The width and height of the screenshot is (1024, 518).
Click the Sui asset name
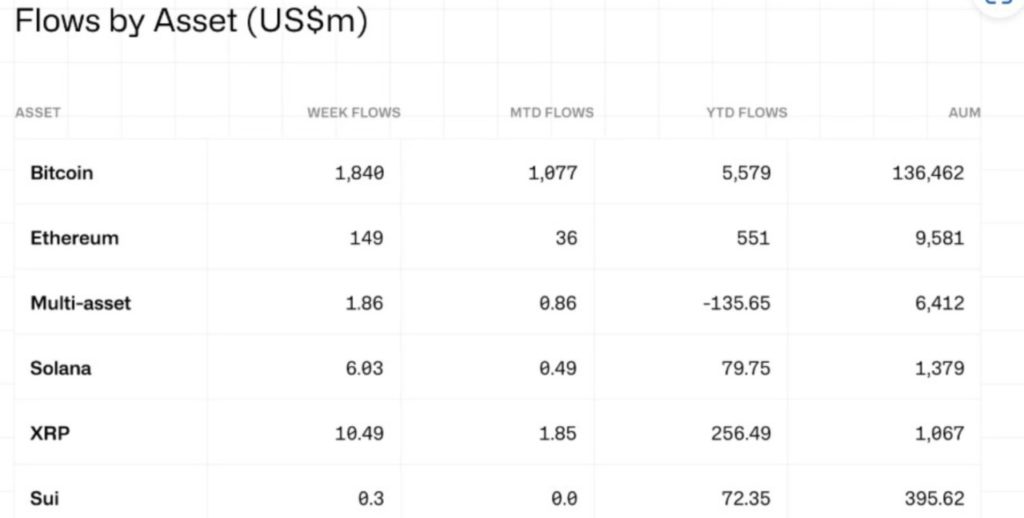coord(45,498)
